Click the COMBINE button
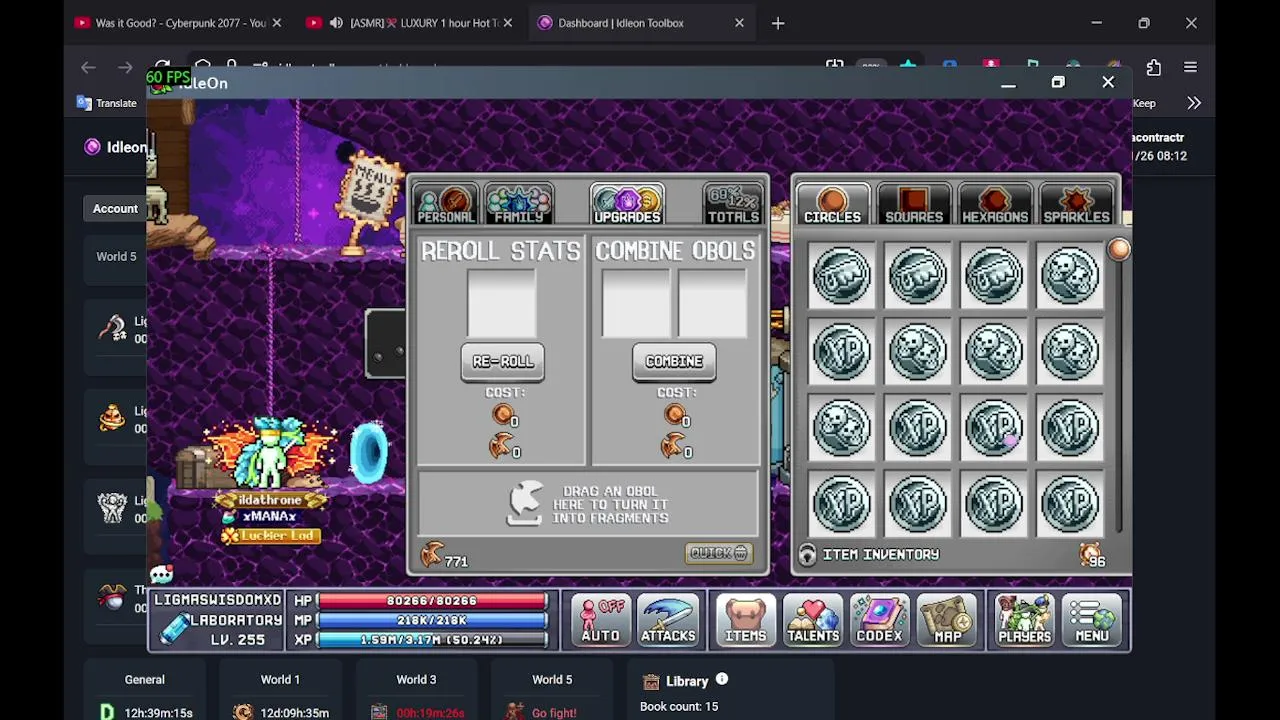 [x=674, y=362]
